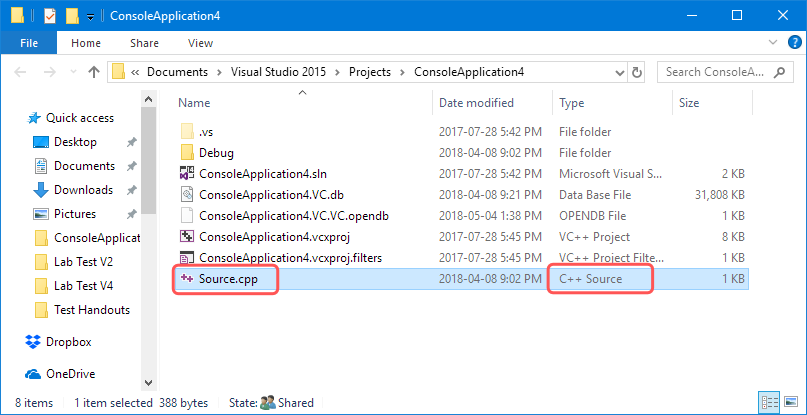The height and width of the screenshot is (415, 807).
Task: Go up one folder level arrow
Action: tap(94, 72)
